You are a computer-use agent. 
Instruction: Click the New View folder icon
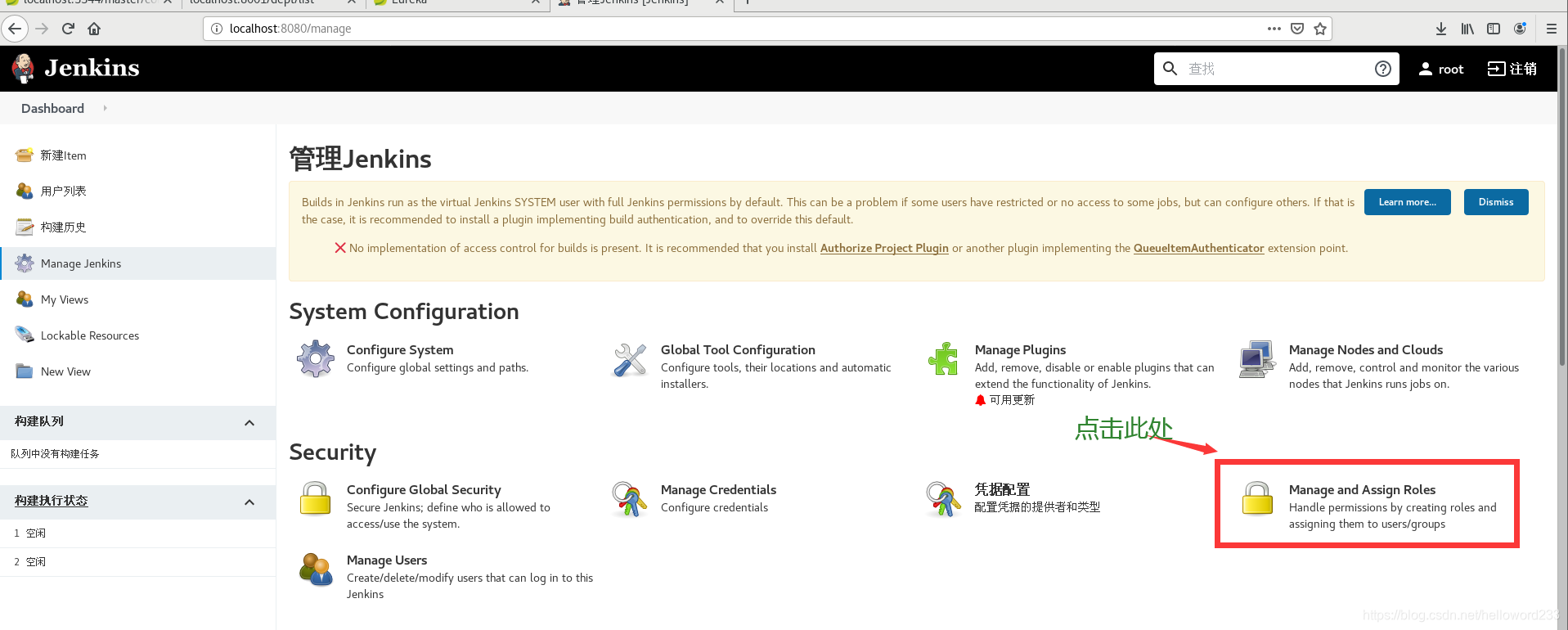click(x=25, y=371)
